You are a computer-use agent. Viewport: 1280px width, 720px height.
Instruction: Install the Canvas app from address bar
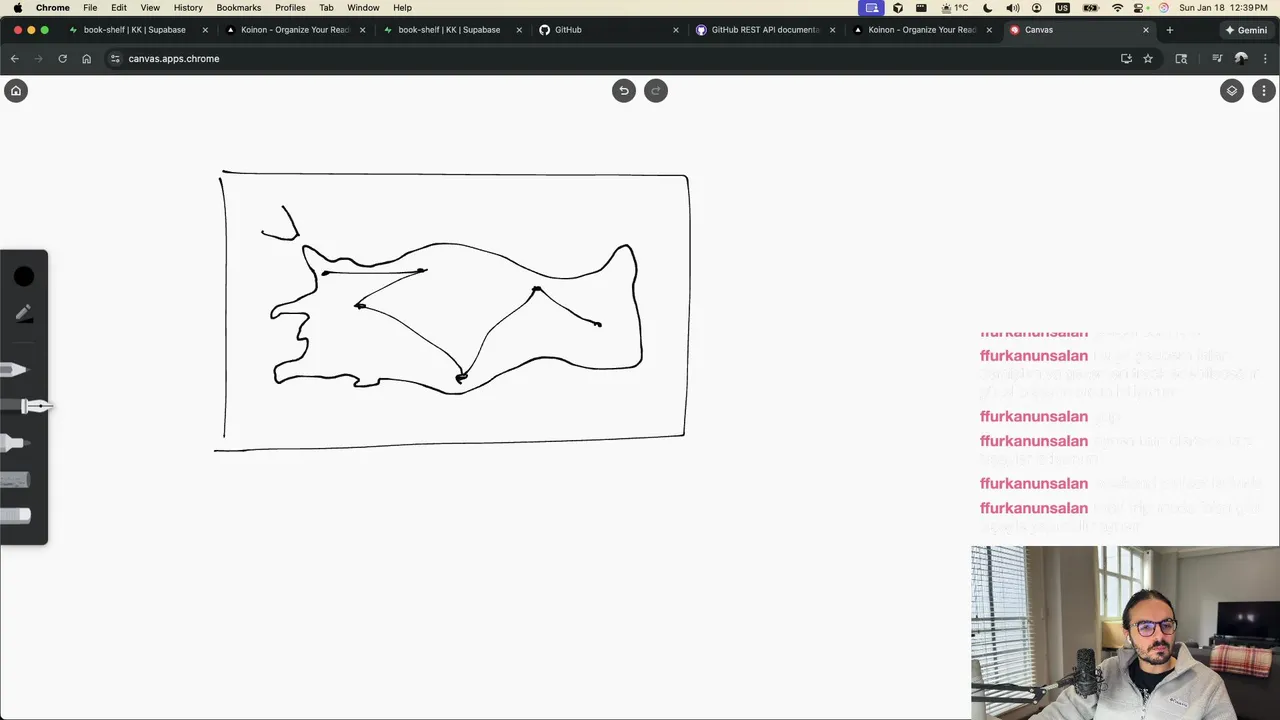[1126, 59]
